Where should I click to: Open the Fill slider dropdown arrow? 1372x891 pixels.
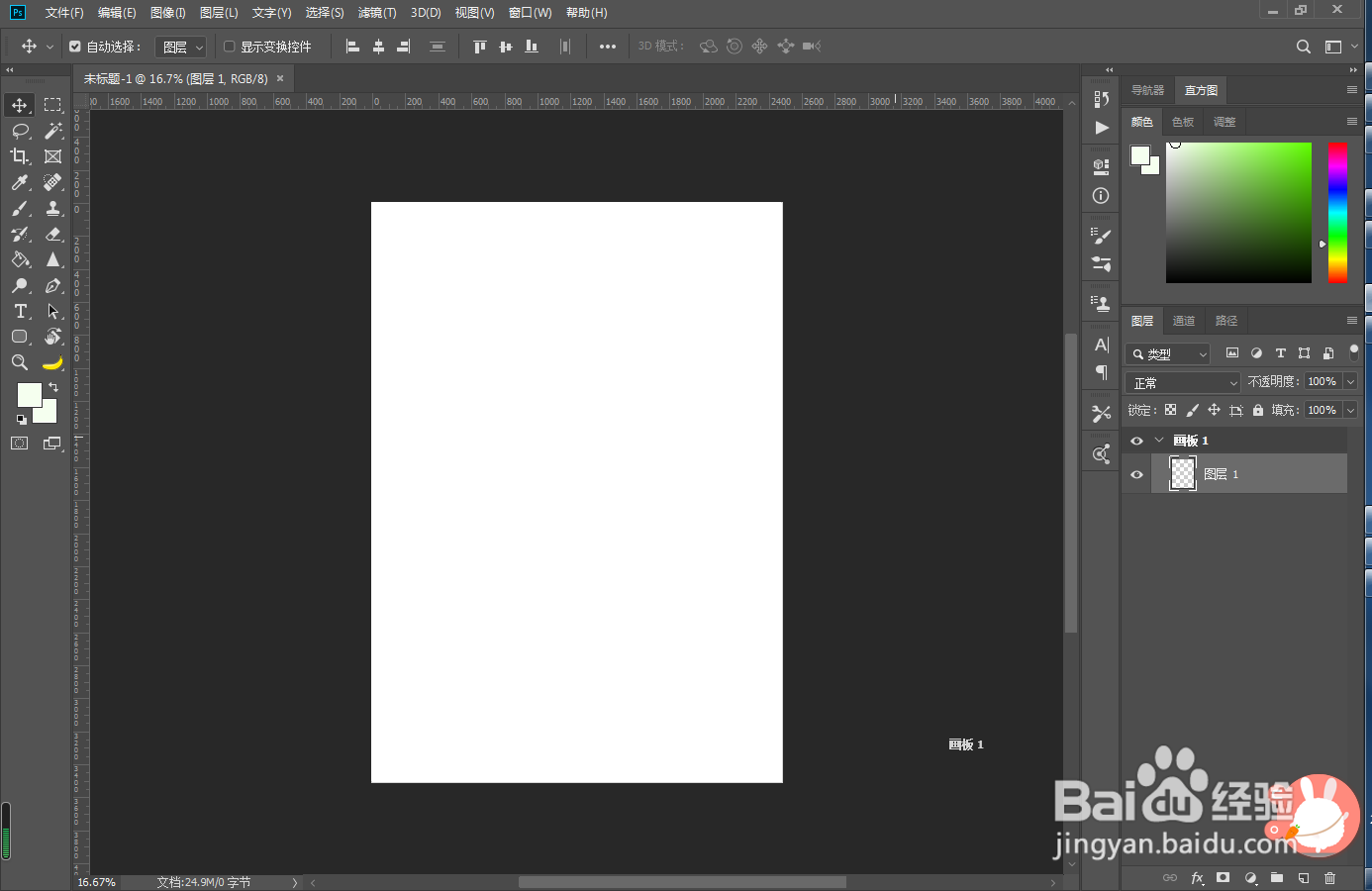(1350, 410)
